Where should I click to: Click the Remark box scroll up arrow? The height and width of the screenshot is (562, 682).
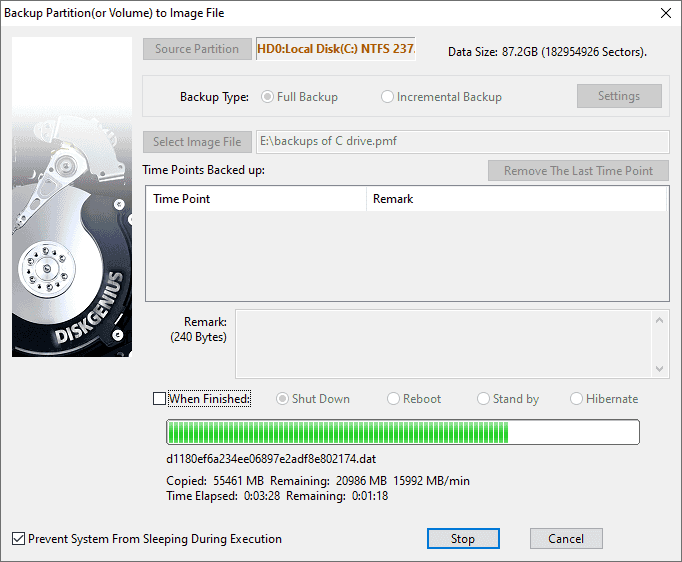tap(659, 320)
